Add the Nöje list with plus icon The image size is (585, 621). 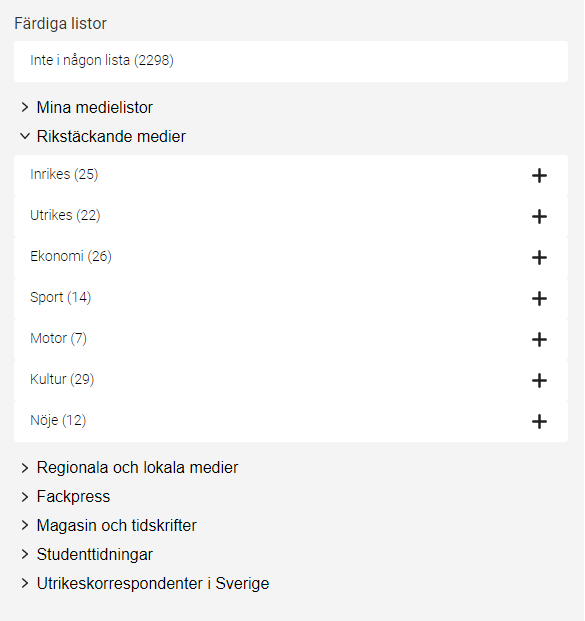coord(539,421)
